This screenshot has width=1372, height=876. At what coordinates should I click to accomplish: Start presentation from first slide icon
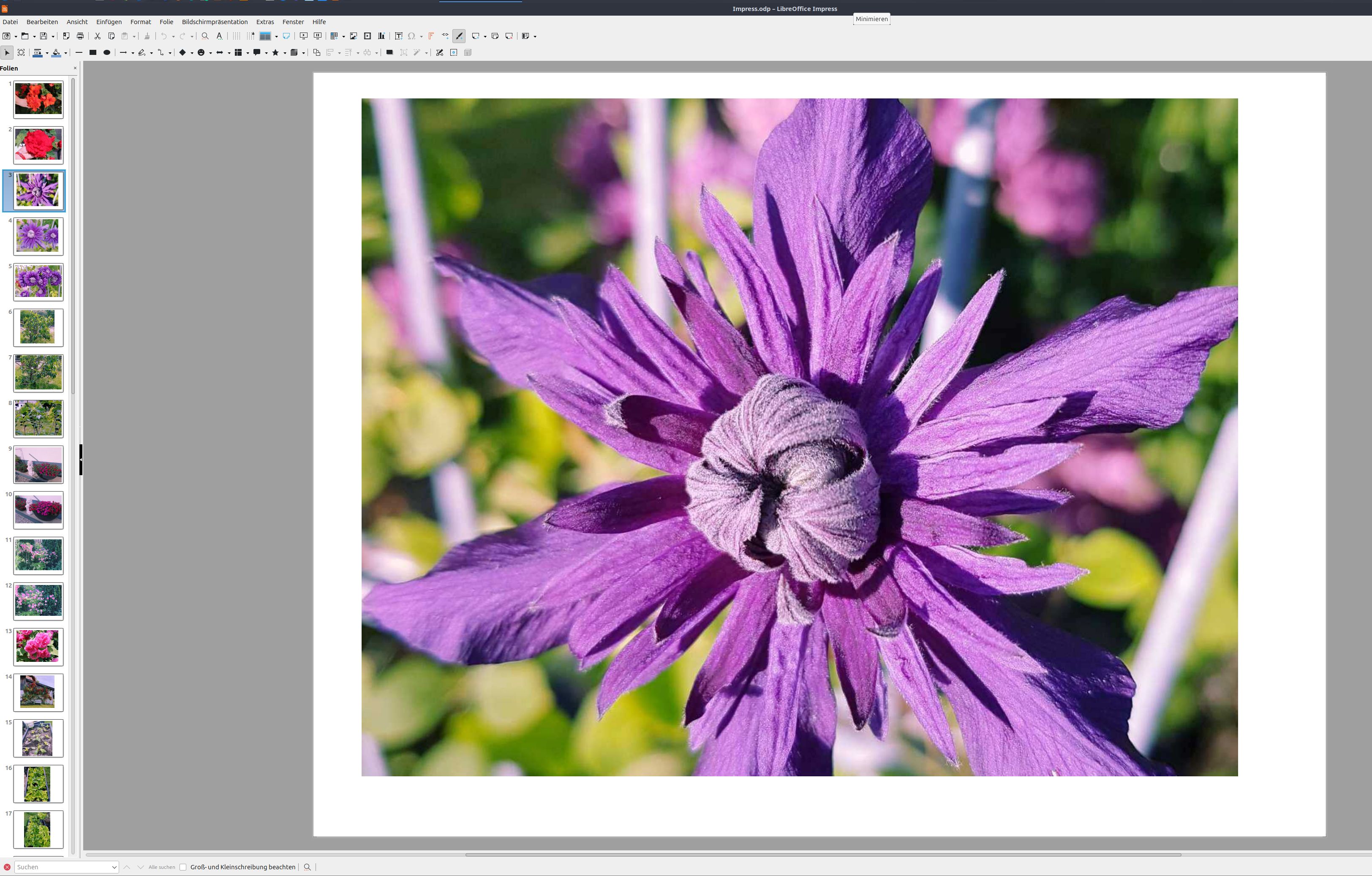tap(304, 36)
